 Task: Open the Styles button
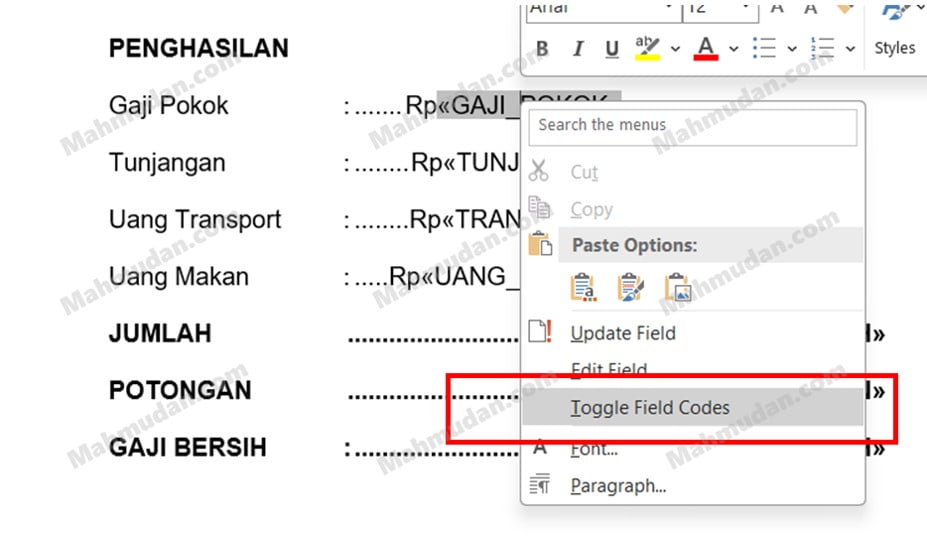[894, 48]
